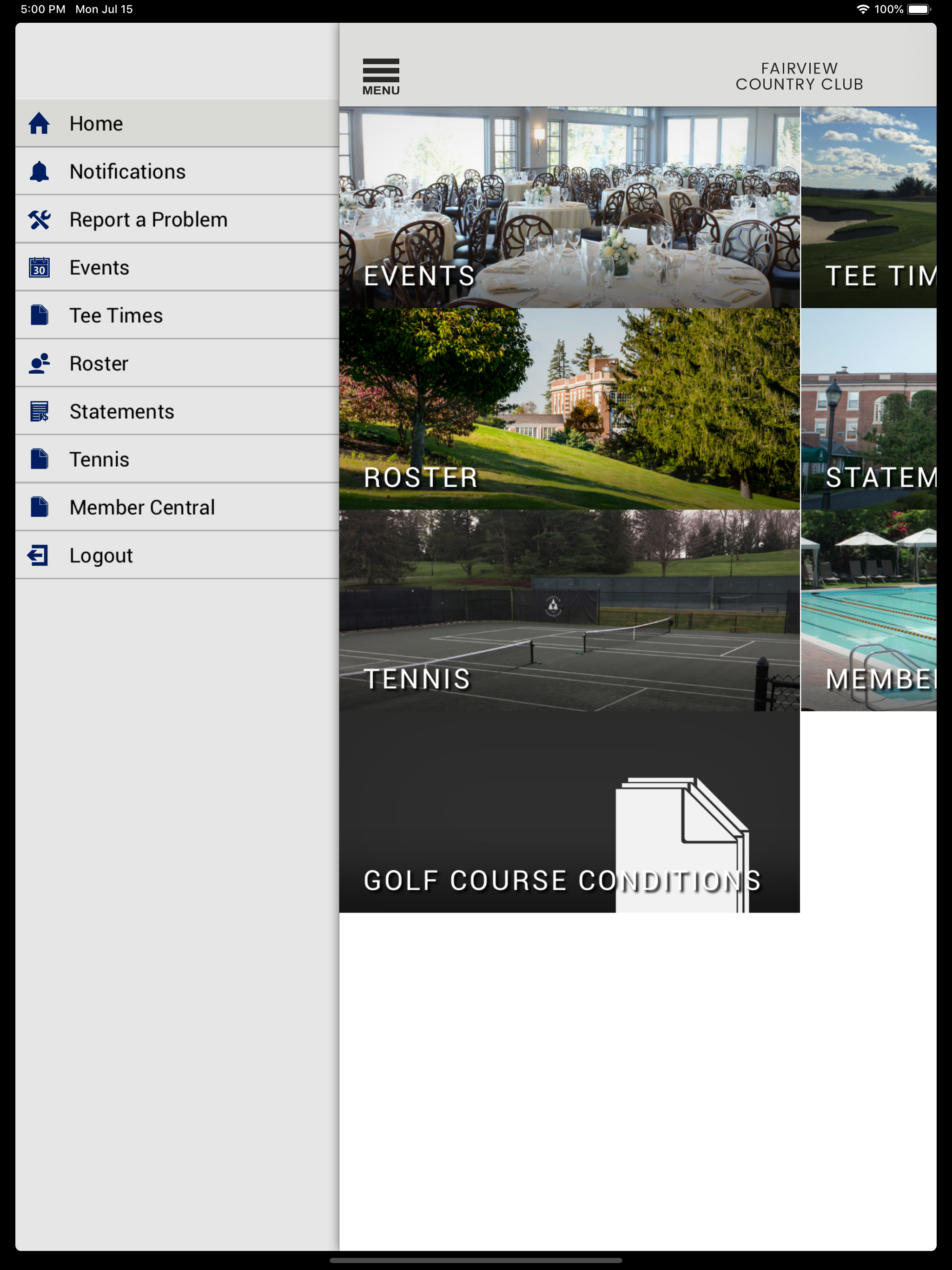Tap the 5:00 PM clock in status bar
Viewport: 952px width, 1270px height.
tap(43, 9)
